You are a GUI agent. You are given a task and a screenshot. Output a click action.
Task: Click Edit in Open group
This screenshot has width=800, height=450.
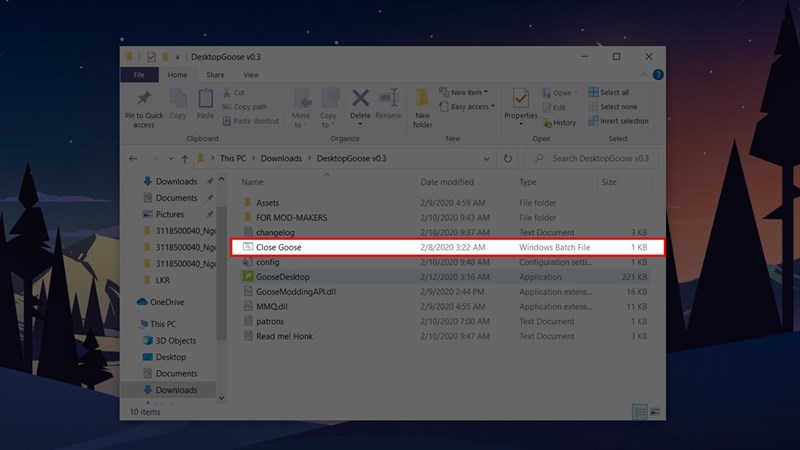tap(554, 108)
